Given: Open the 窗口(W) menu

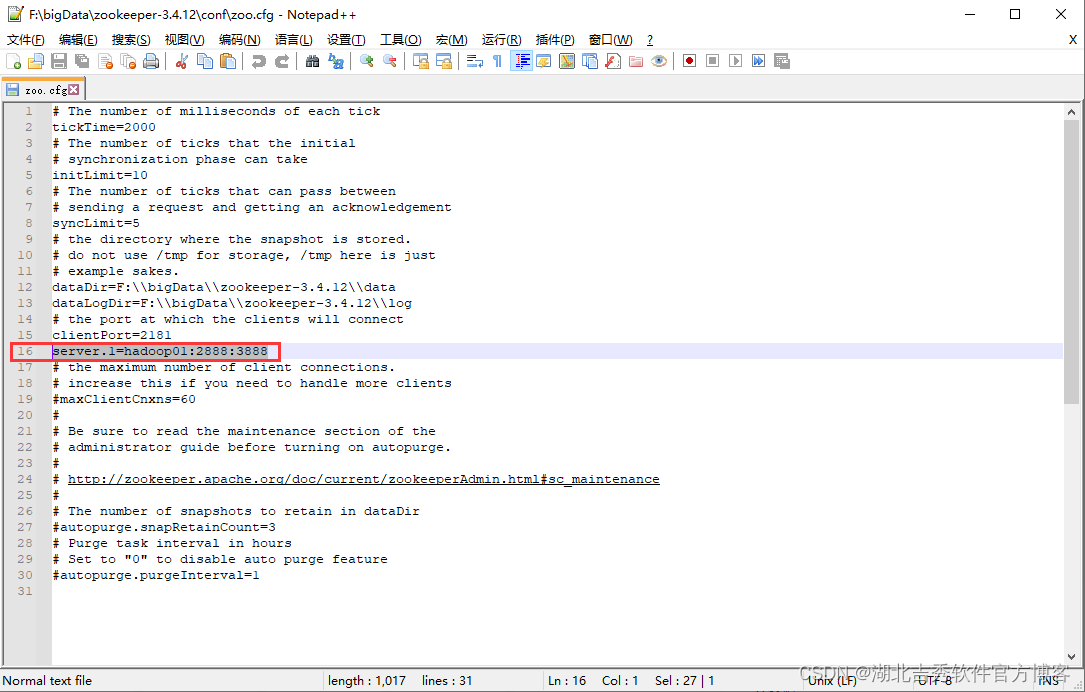Looking at the screenshot, I should click(610, 39).
